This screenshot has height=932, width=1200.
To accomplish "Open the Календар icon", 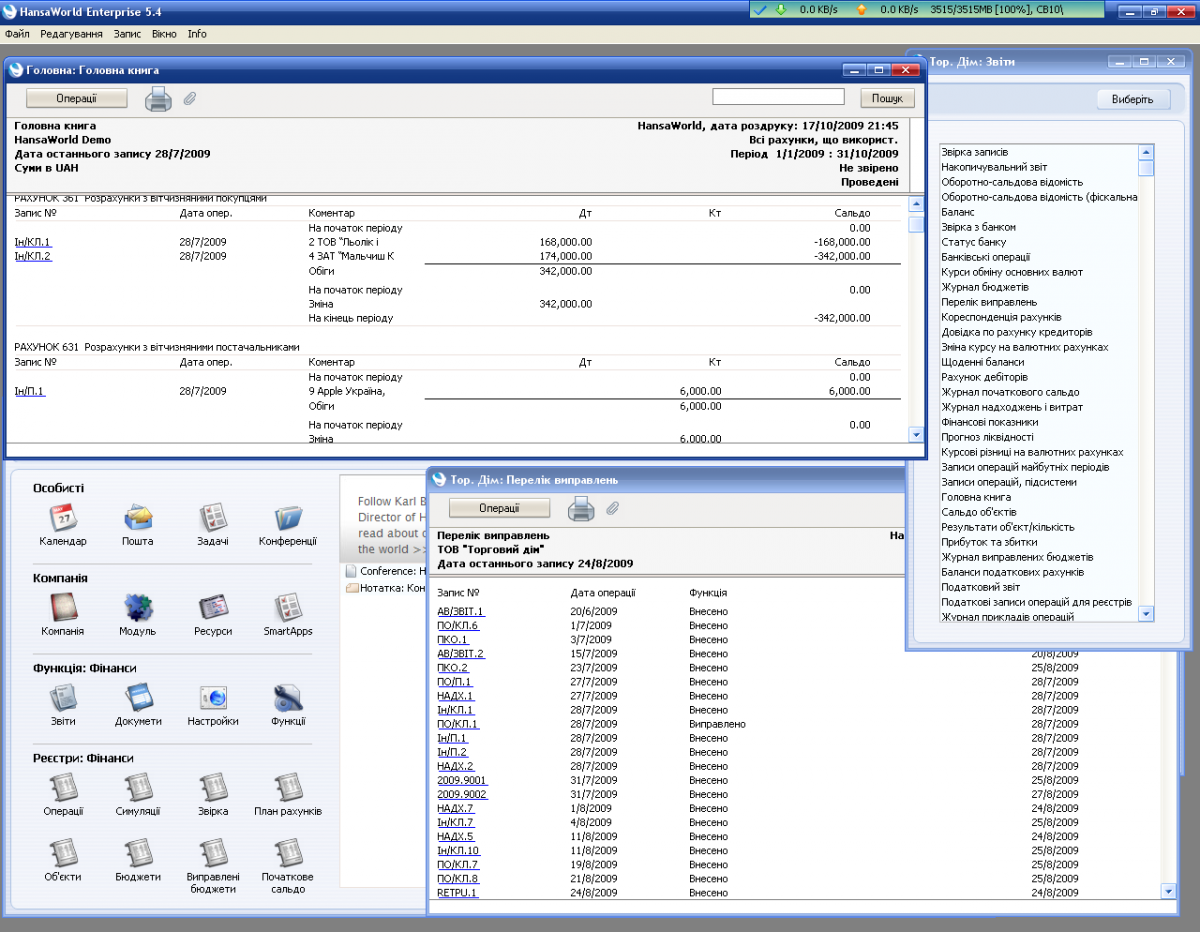I will [x=63, y=517].
